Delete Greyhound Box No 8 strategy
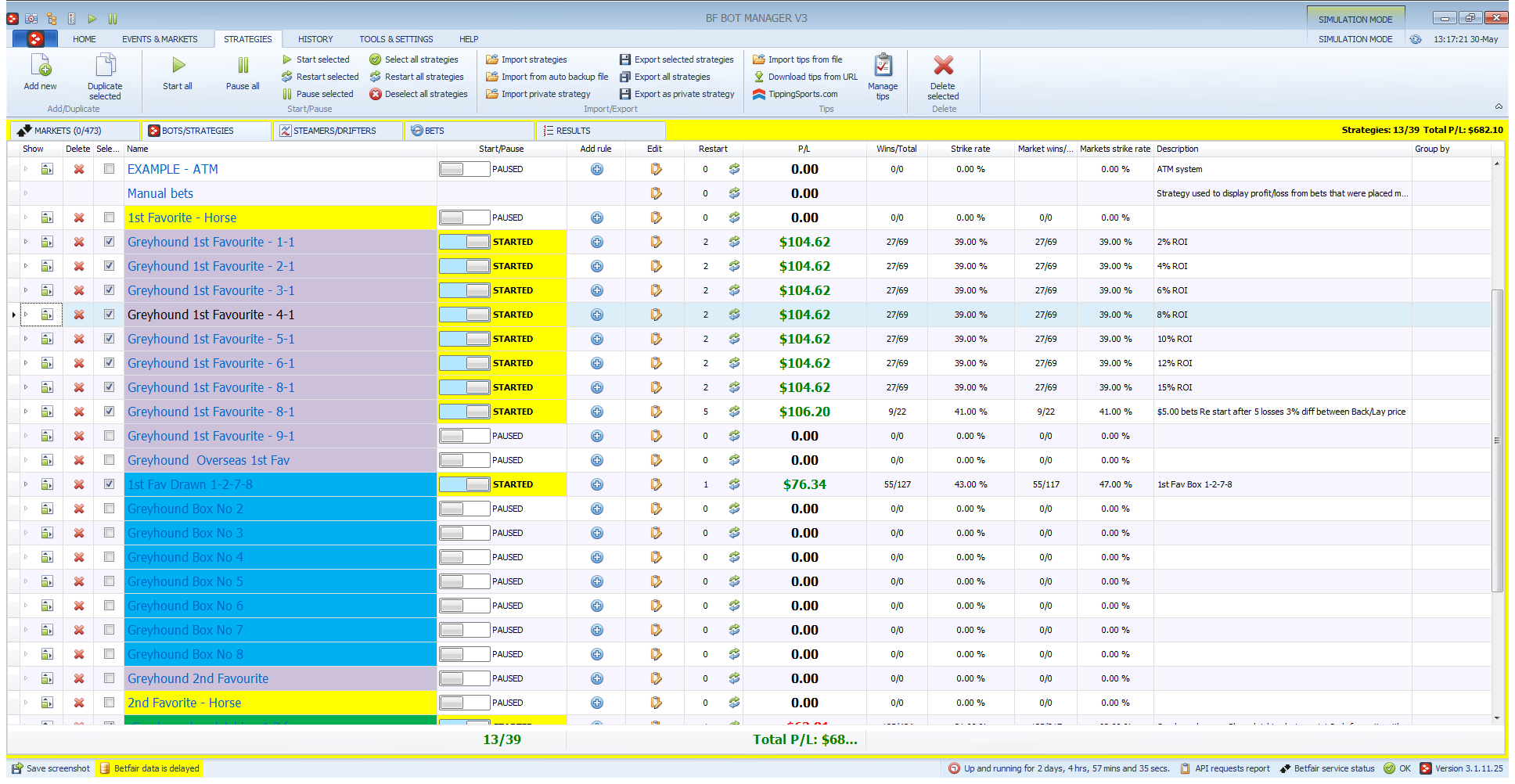 79,654
